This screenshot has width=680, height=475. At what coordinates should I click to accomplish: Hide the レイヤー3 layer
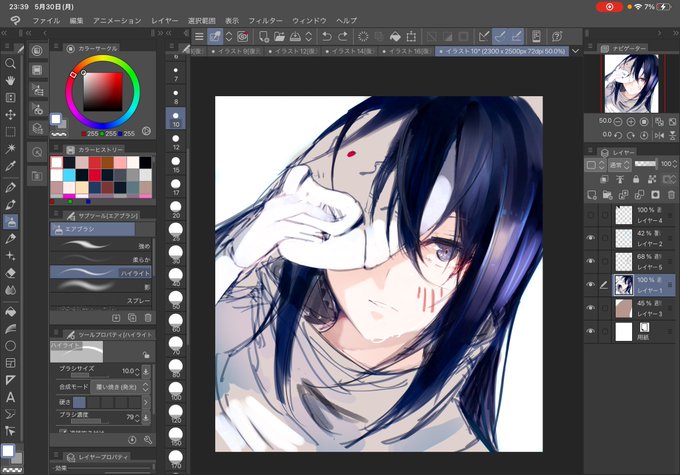coord(591,308)
